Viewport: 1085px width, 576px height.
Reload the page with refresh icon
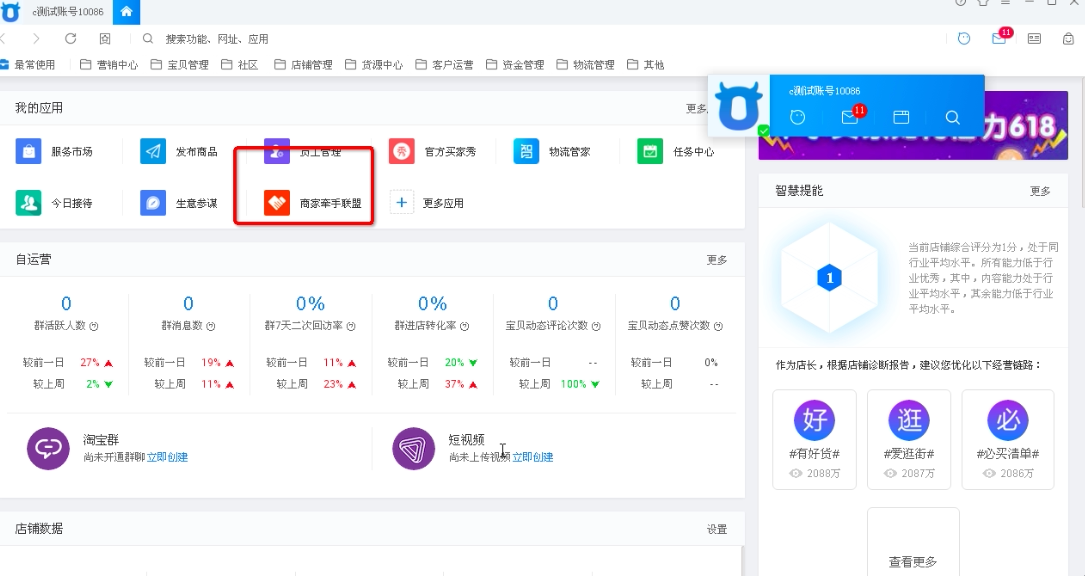point(71,39)
